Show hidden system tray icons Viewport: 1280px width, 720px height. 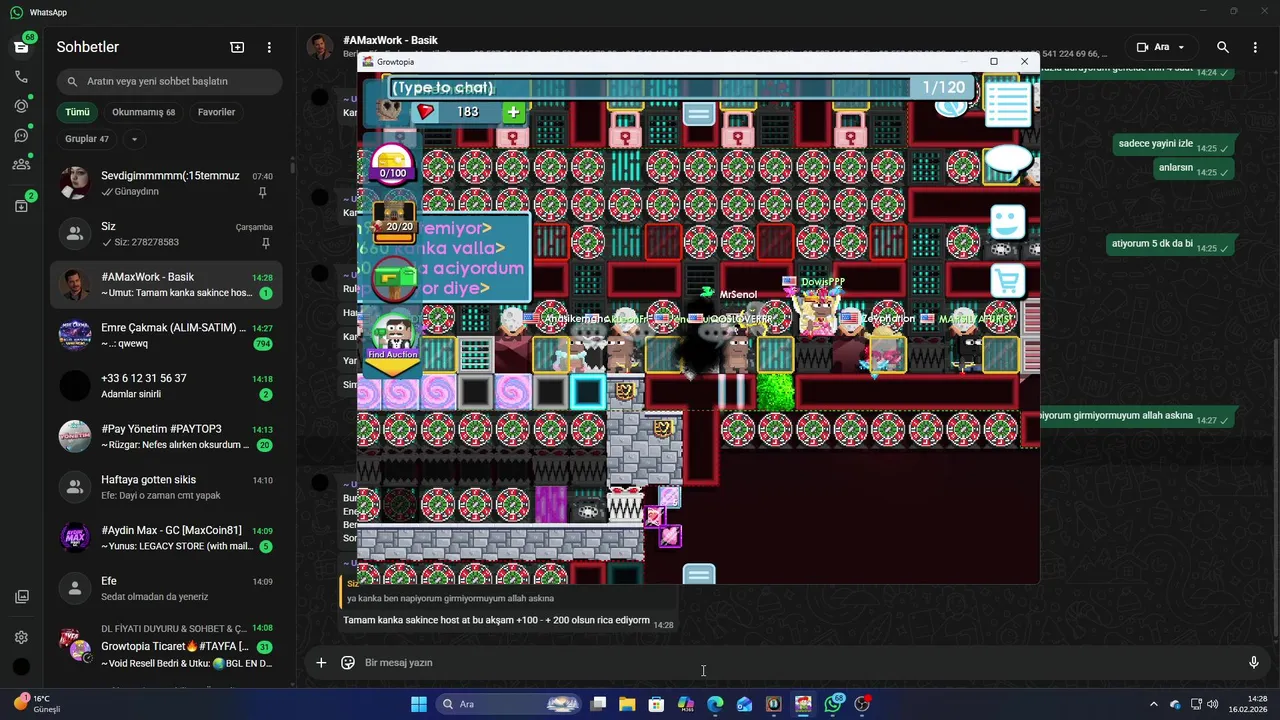(x=1153, y=704)
